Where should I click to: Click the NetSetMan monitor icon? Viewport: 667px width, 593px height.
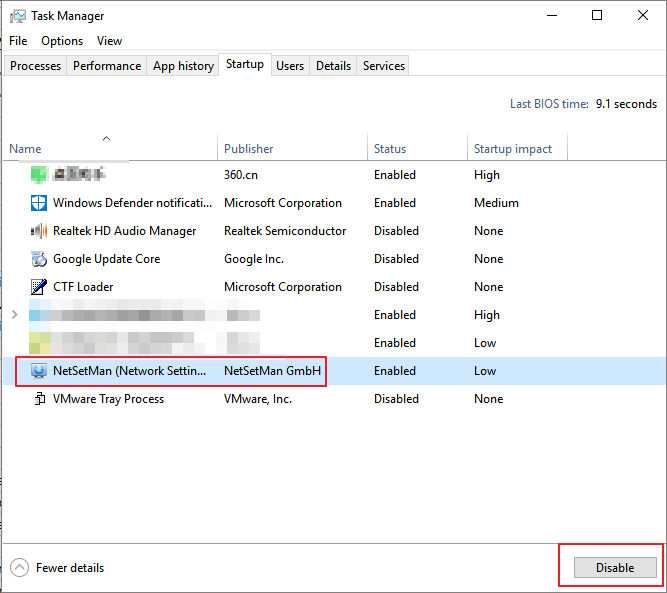coord(39,371)
